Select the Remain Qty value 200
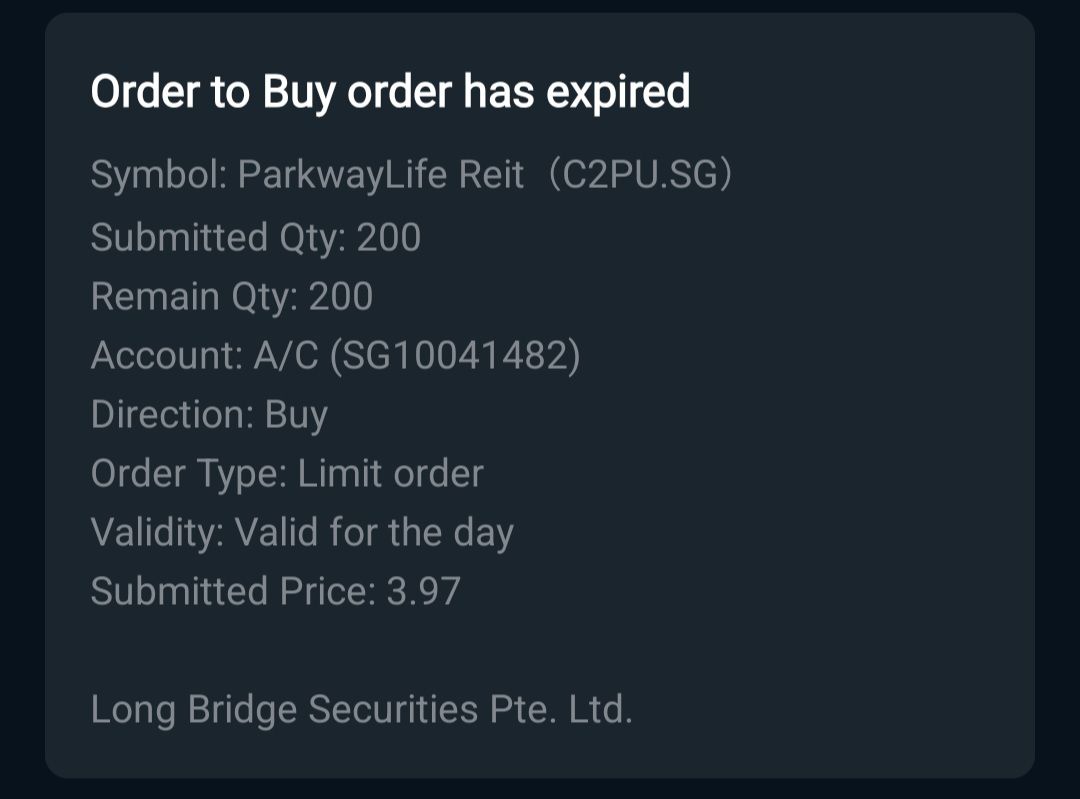 point(341,297)
